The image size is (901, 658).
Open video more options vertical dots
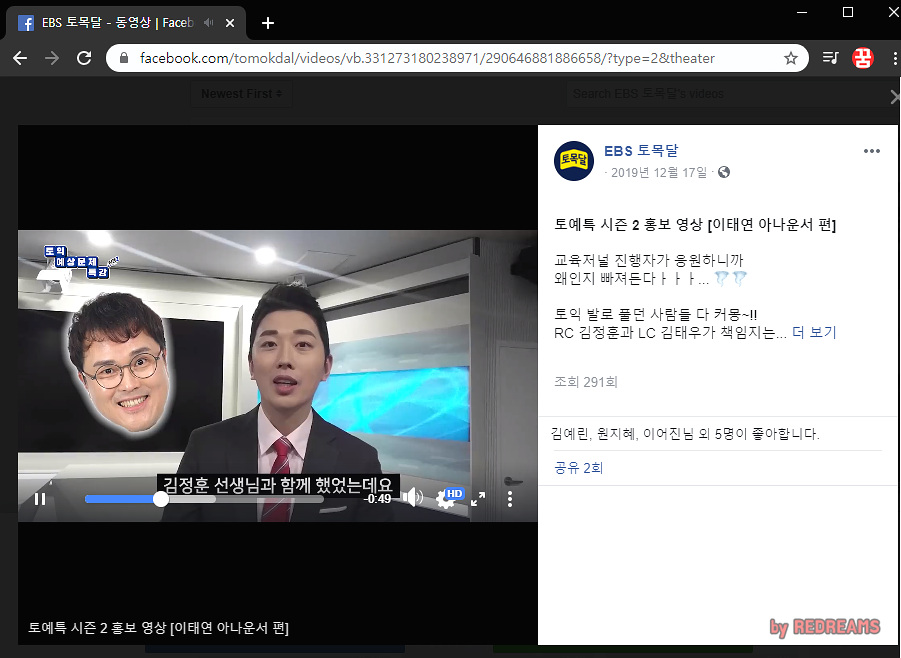[x=510, y=499]
